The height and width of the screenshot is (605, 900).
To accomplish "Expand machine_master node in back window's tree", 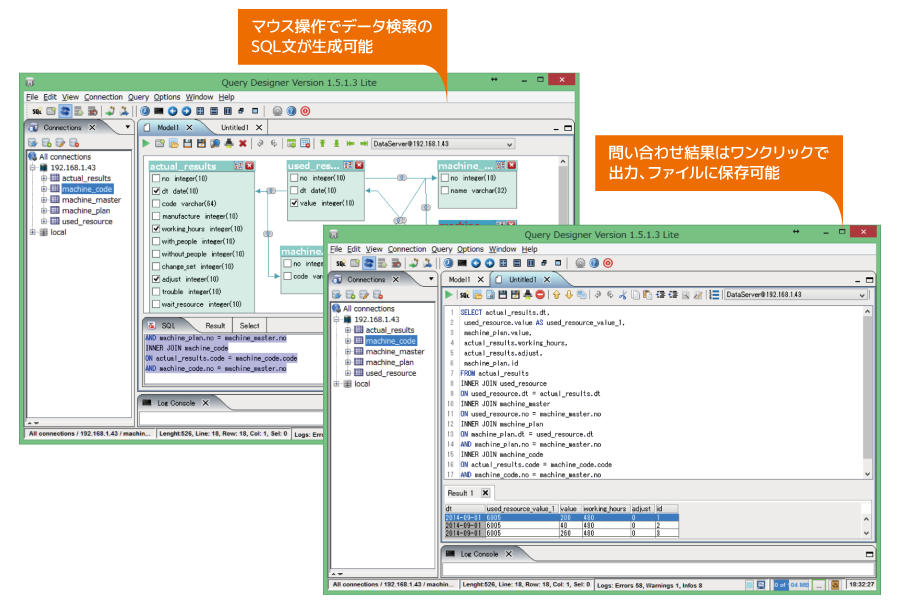I will [44, 200].
